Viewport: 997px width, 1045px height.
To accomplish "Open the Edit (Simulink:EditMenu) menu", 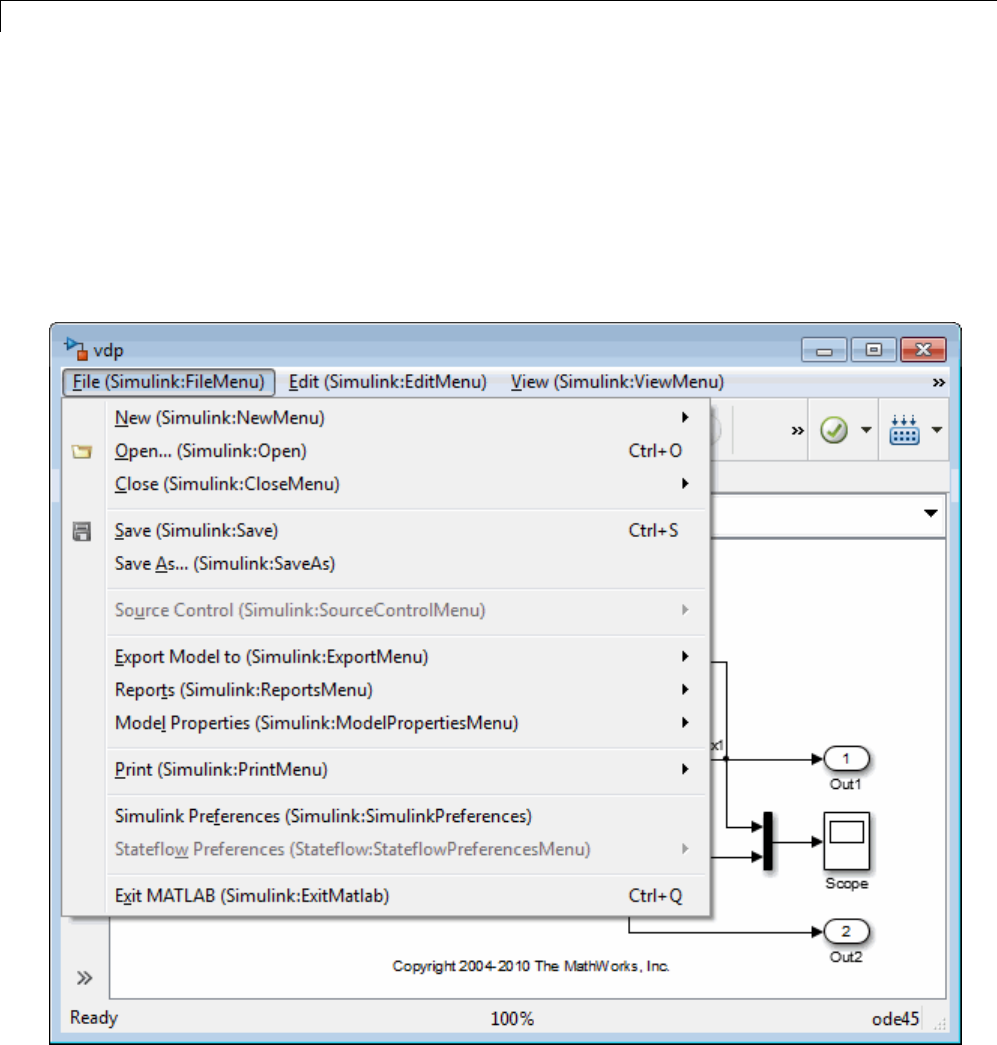I will point(387,382).
